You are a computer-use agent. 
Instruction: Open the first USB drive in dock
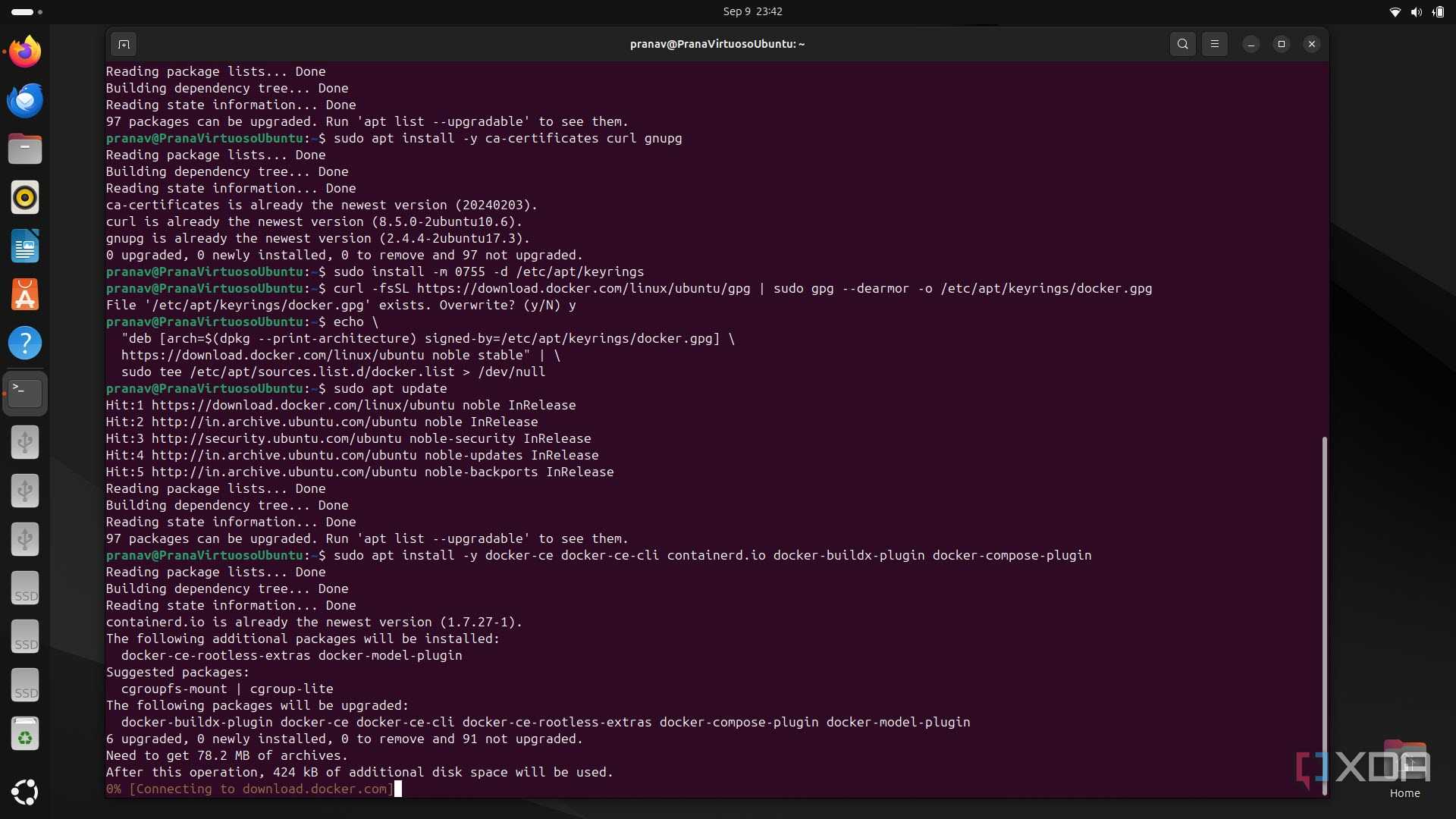(25, 441)
